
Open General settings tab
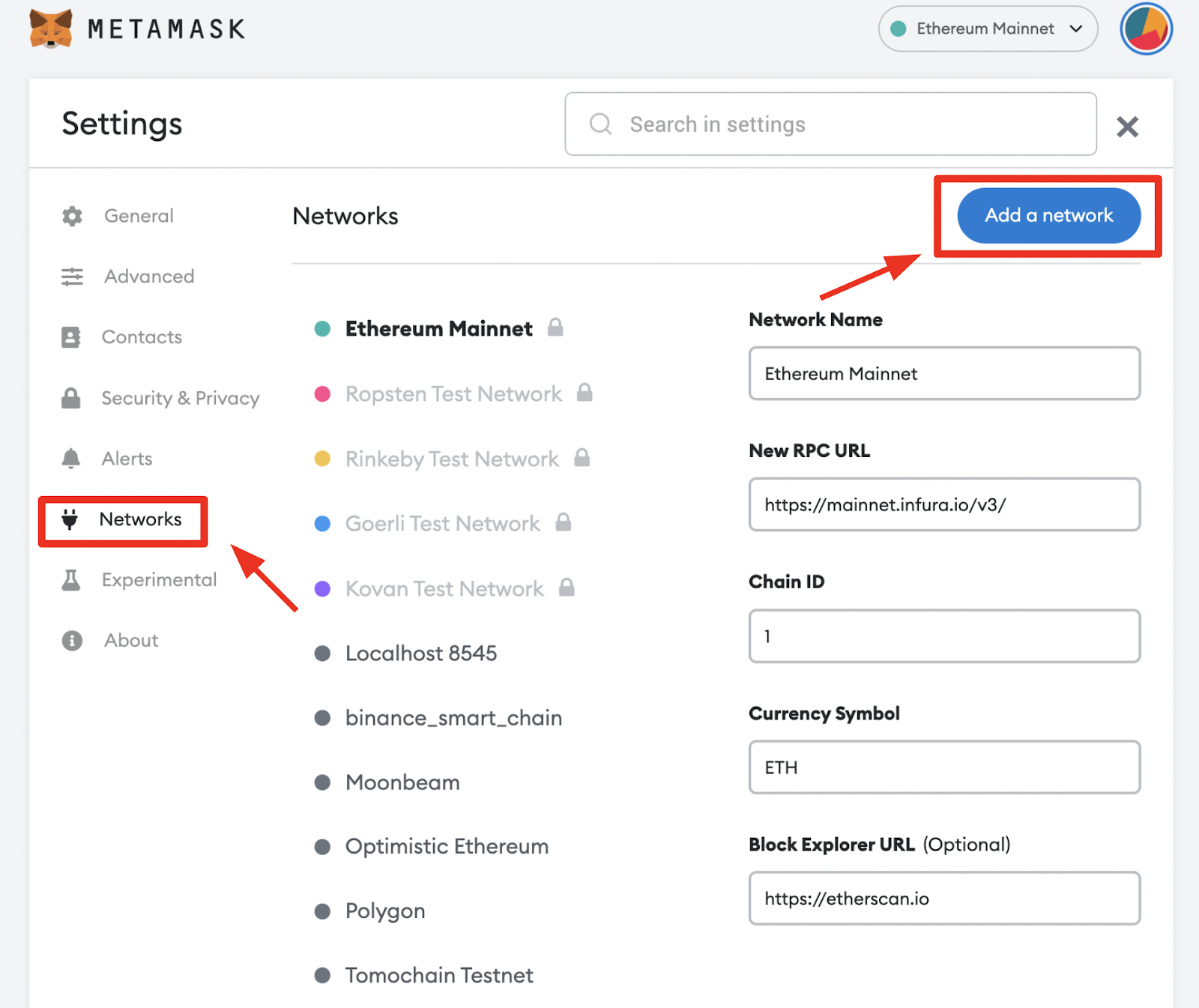[x=139, y=216]
